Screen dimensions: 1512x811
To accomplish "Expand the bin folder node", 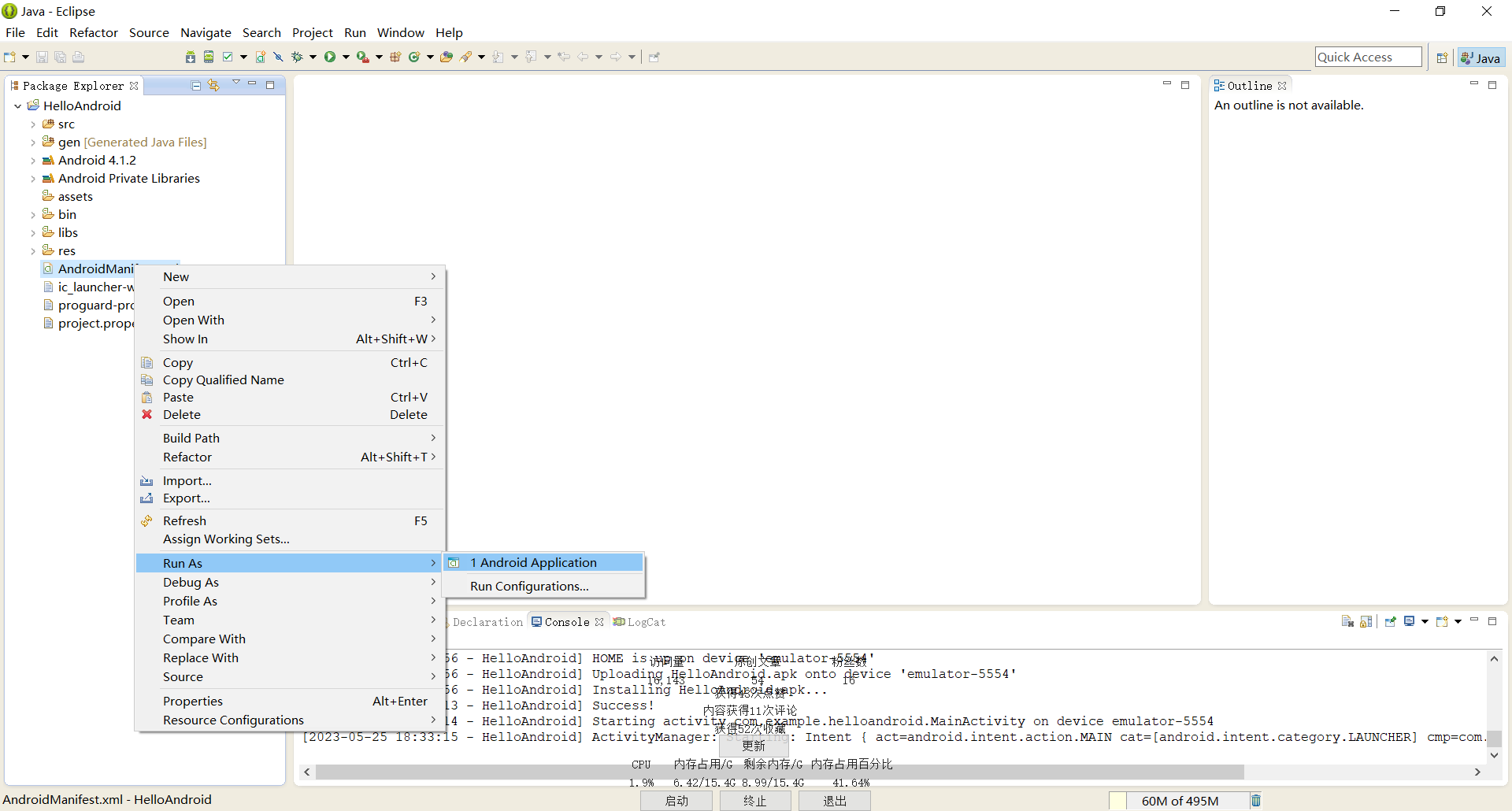I will [33, 215].
